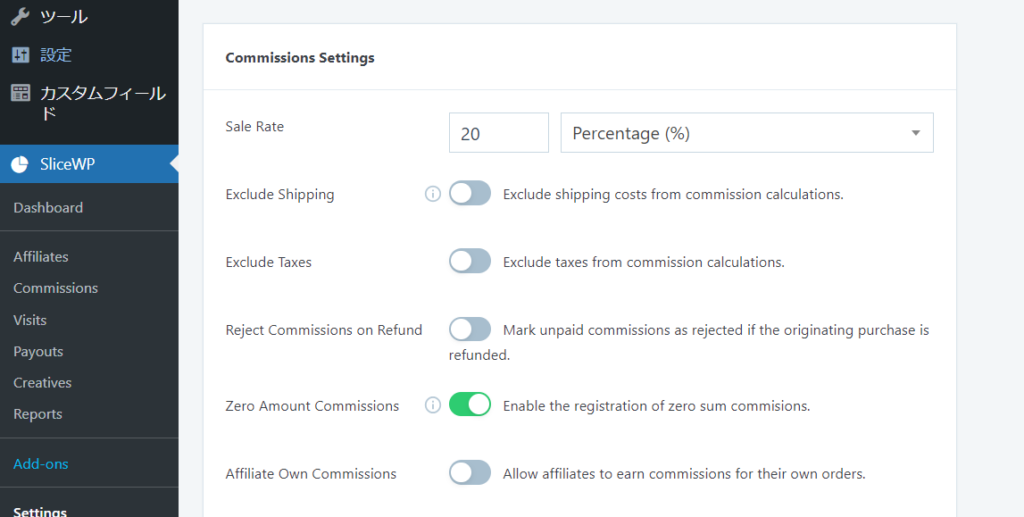The image size is (1024, 517).
Task: Click the カスタムフィールド table icon
Action: [20, 93]
